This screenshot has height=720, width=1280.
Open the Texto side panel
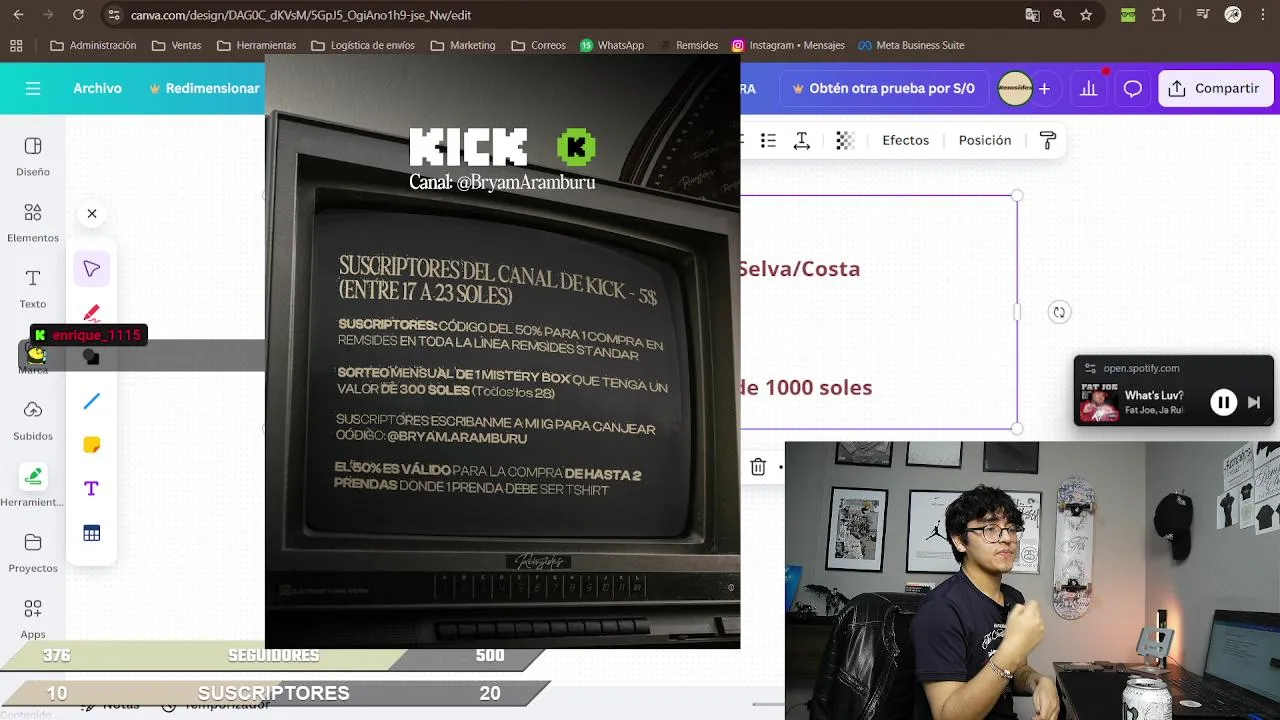point(33,289)
